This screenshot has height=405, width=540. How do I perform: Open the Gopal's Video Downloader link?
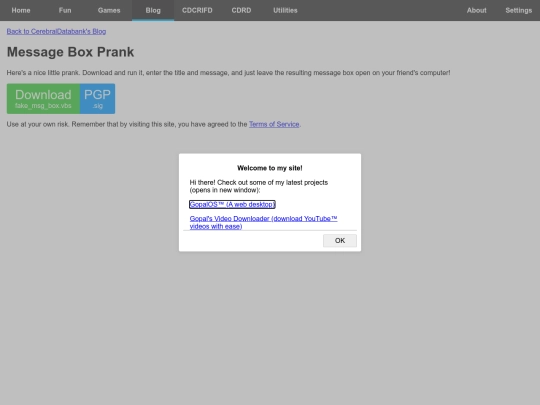263,222
